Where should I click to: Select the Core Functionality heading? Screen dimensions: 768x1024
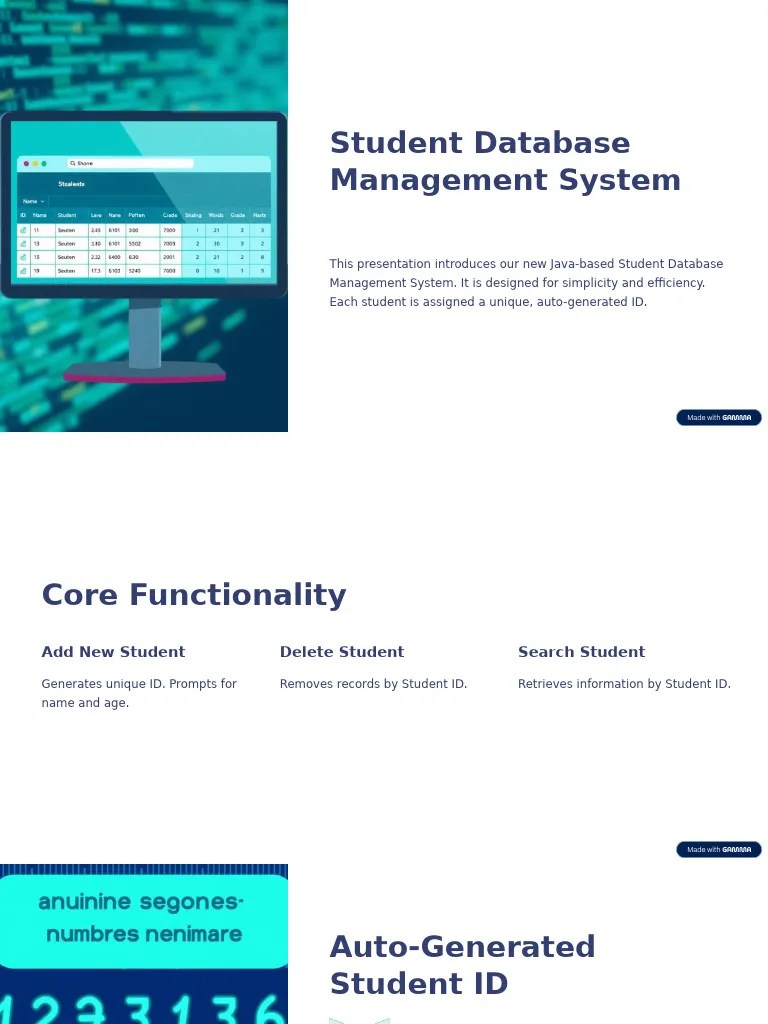194,595
